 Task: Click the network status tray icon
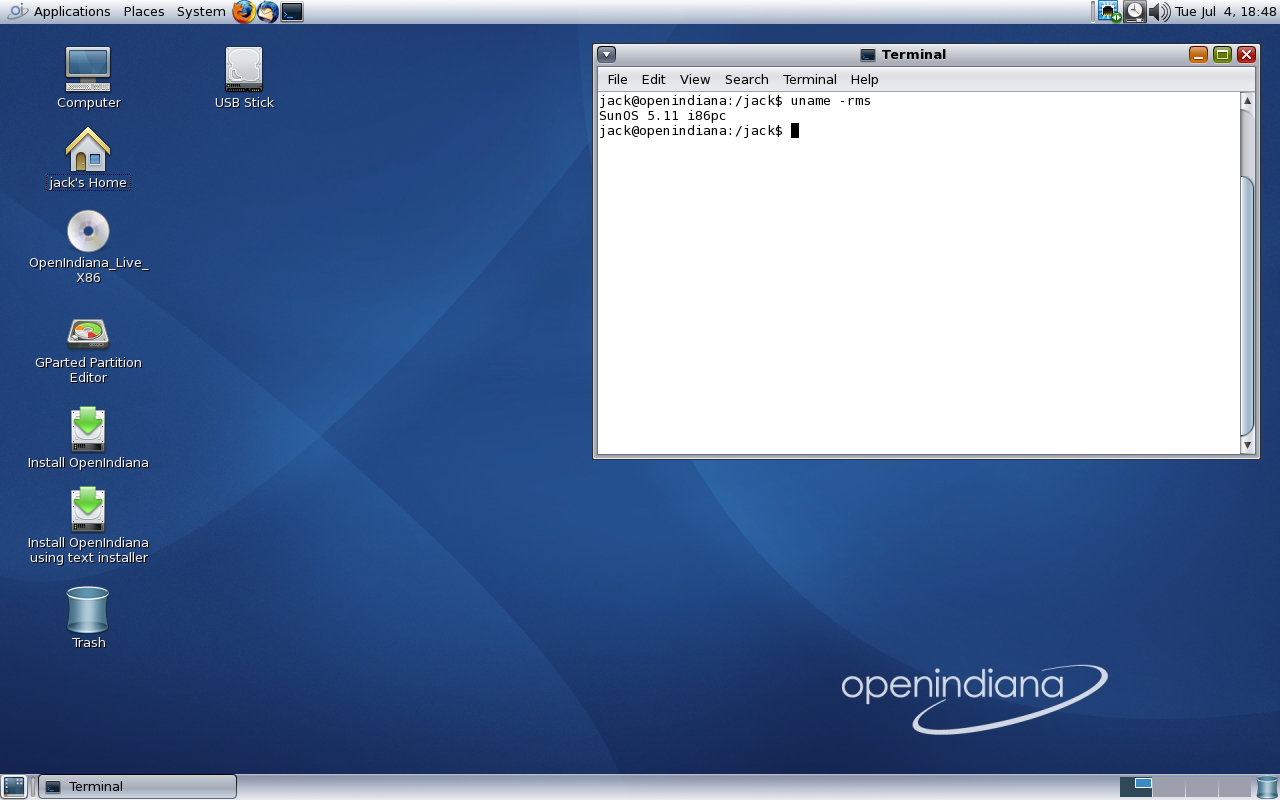(x=1109, y=11)
